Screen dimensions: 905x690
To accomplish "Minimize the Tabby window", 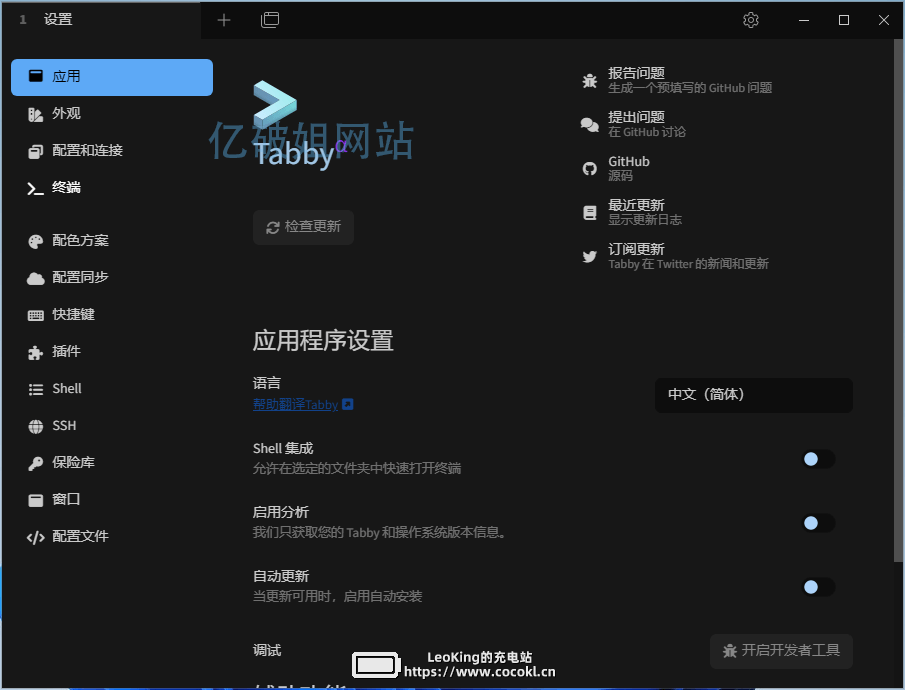I will pos(803,20).
